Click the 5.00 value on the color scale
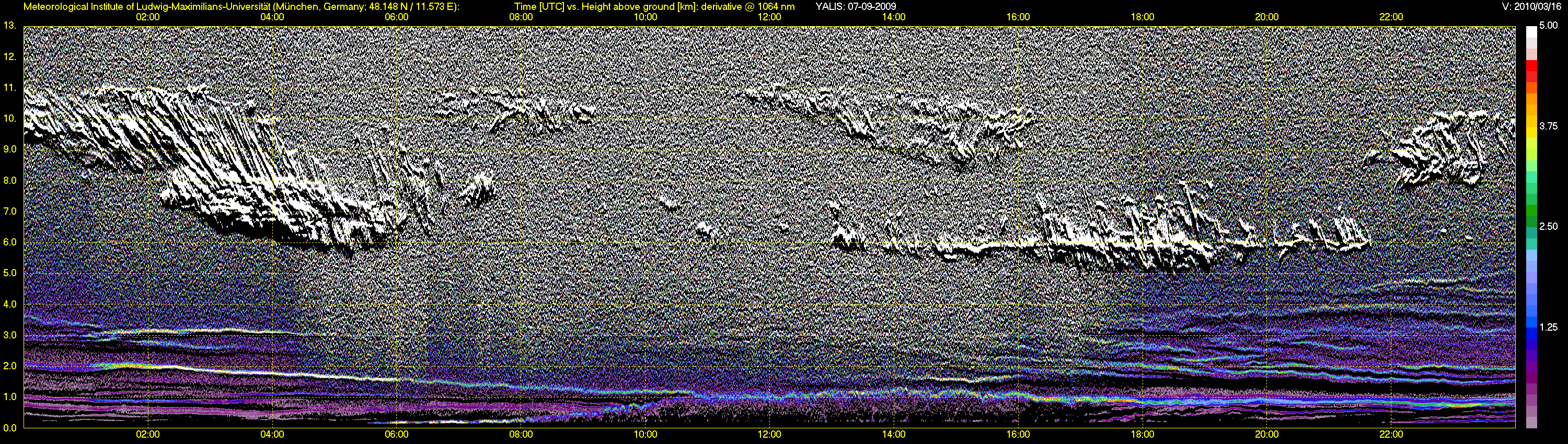The width and height of the screenshot is (1568, 444). (1549, 26)
